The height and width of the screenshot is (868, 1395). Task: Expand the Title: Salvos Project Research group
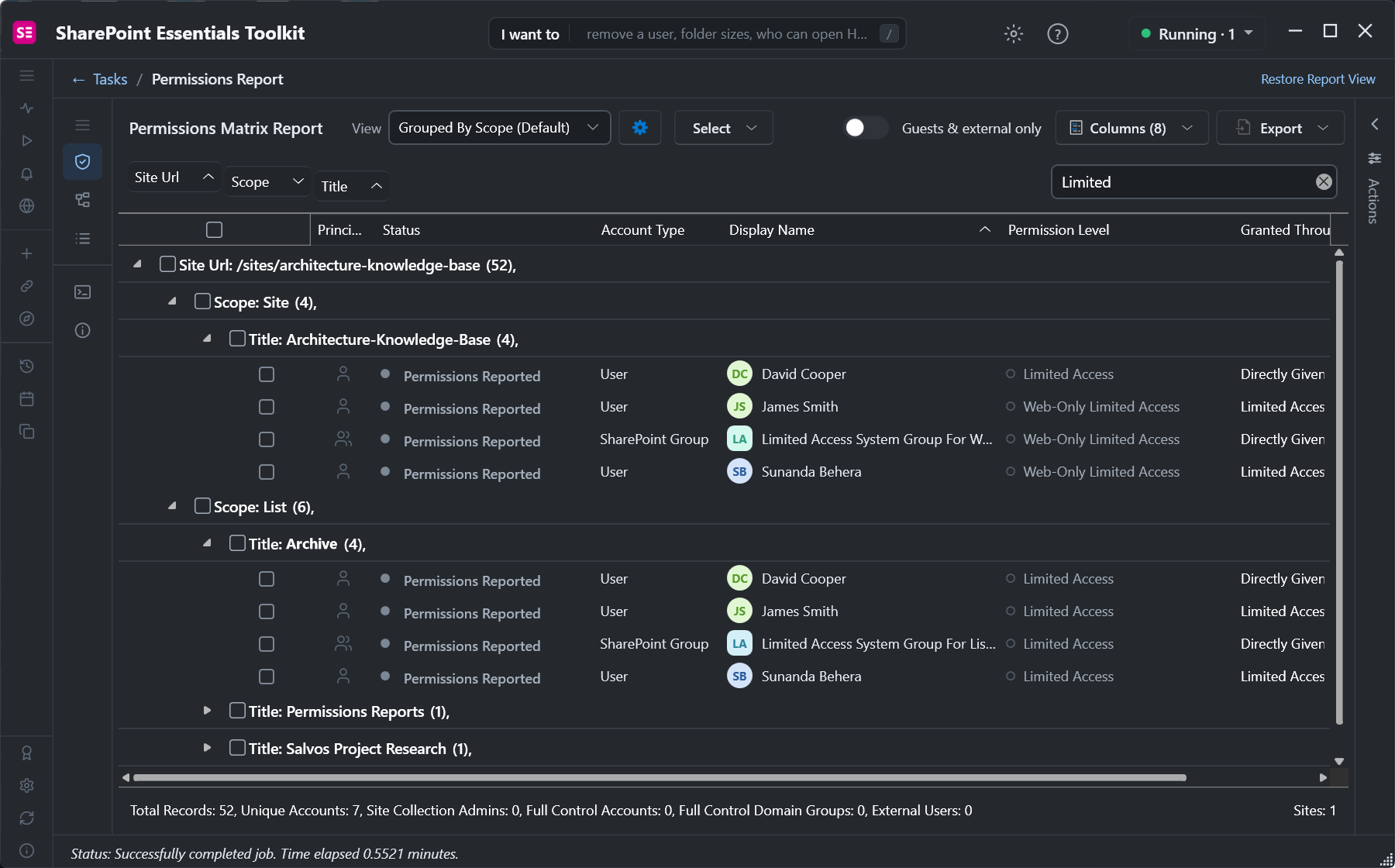click(207, 748)
